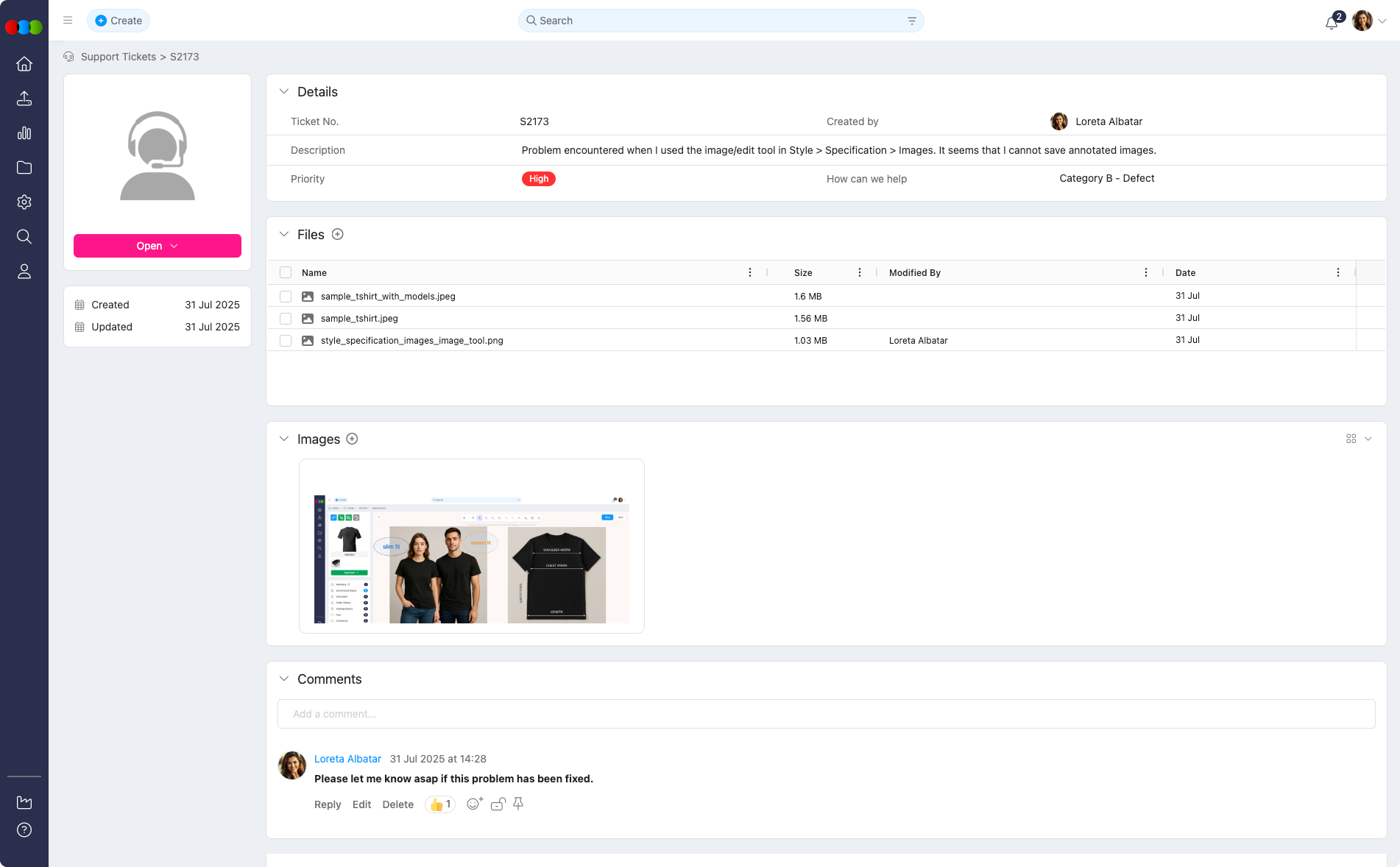Open the analytics bar chart icon

[24, 133]
